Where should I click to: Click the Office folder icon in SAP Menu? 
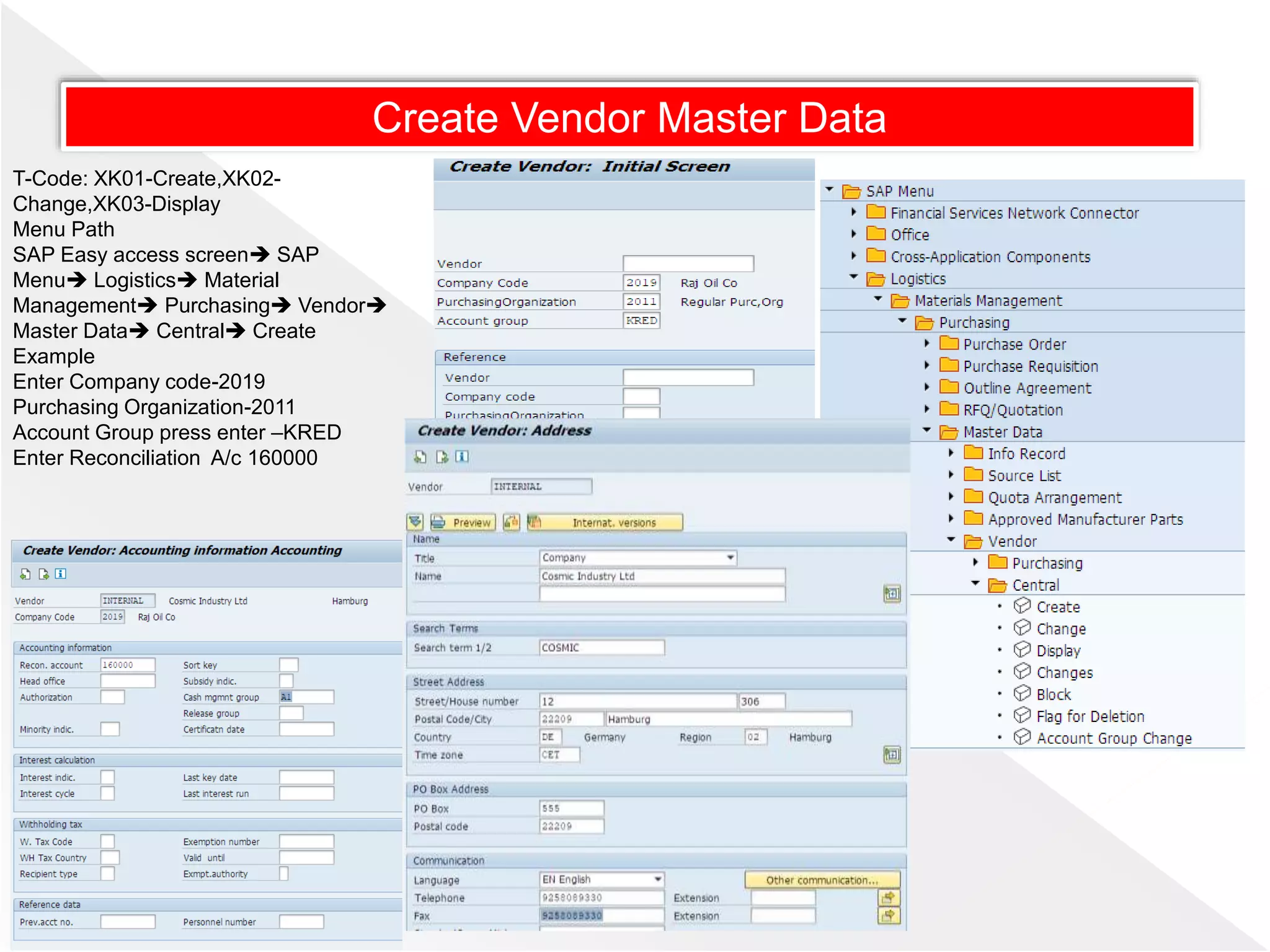coord(876,234)
